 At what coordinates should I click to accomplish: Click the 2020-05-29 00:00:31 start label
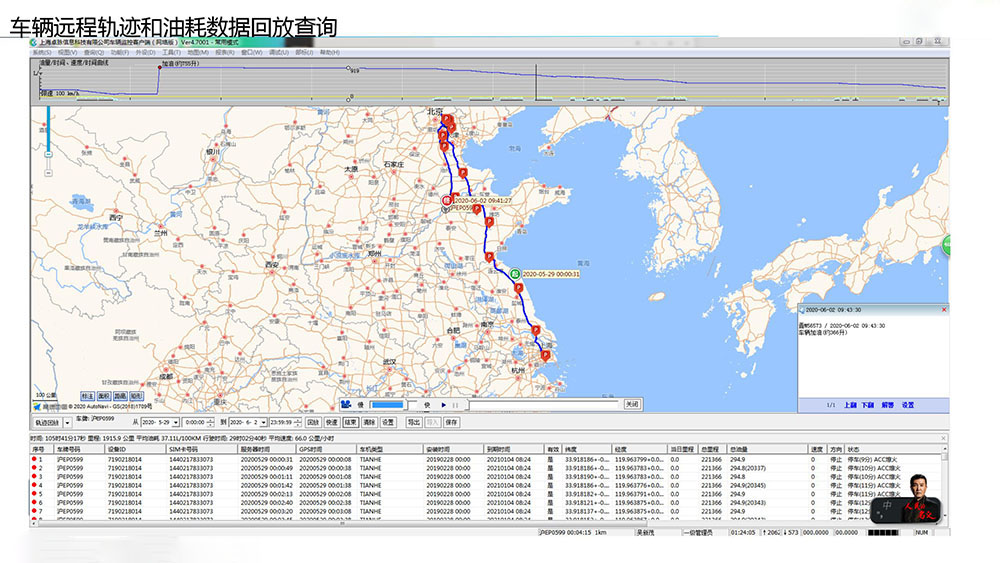(x=551, y=274)
